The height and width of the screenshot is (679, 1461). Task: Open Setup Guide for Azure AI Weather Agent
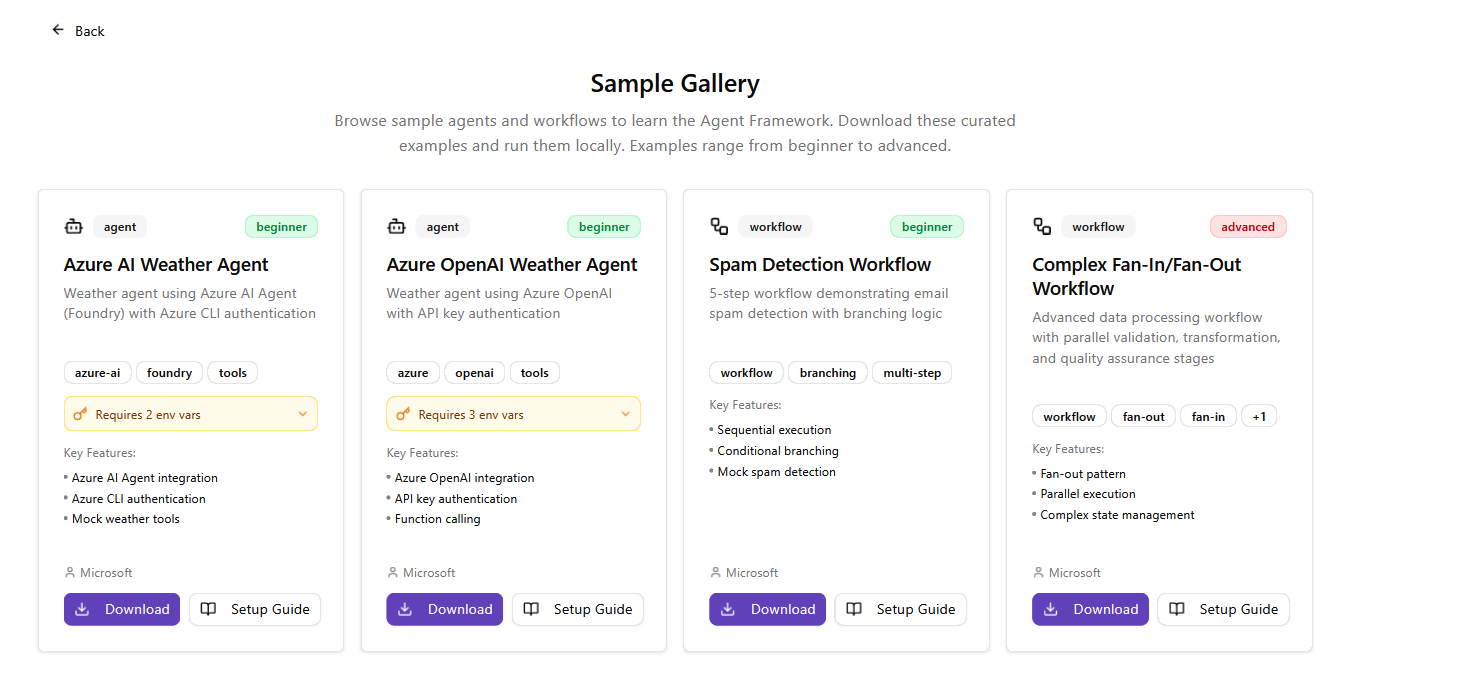pyautogui.click(x=255, y=609)
